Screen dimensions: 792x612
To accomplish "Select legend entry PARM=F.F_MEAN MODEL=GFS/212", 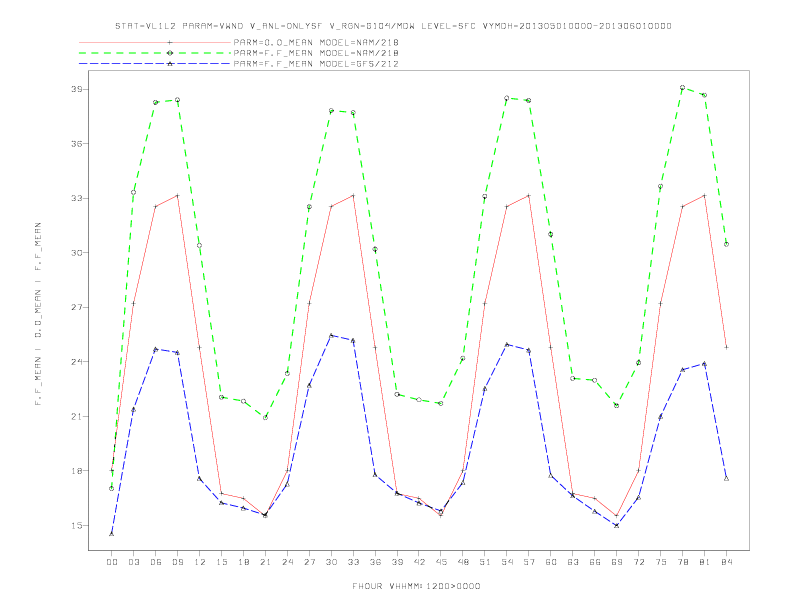I will 316,64.
